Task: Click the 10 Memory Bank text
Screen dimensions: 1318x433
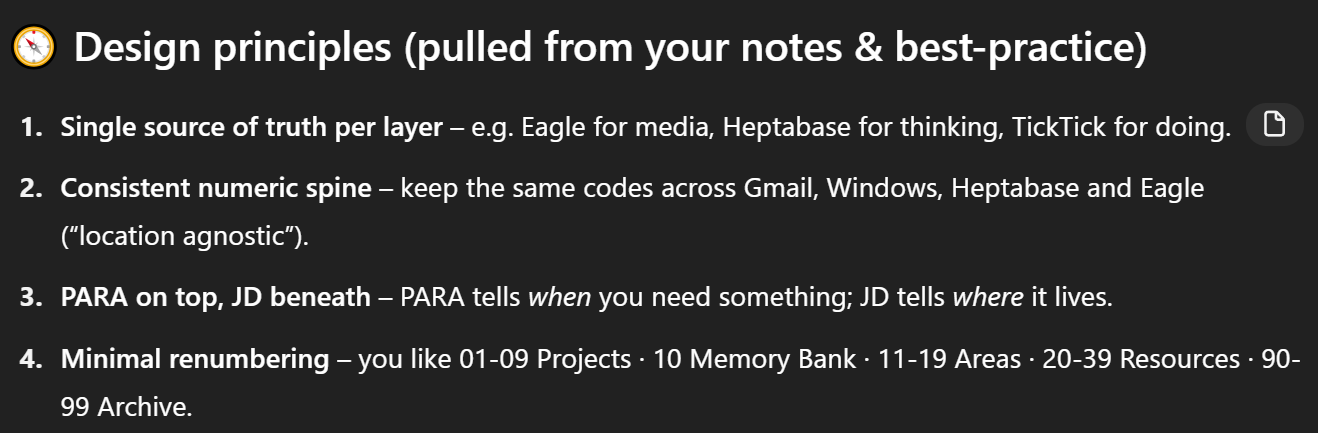Action: pos(754,358)
